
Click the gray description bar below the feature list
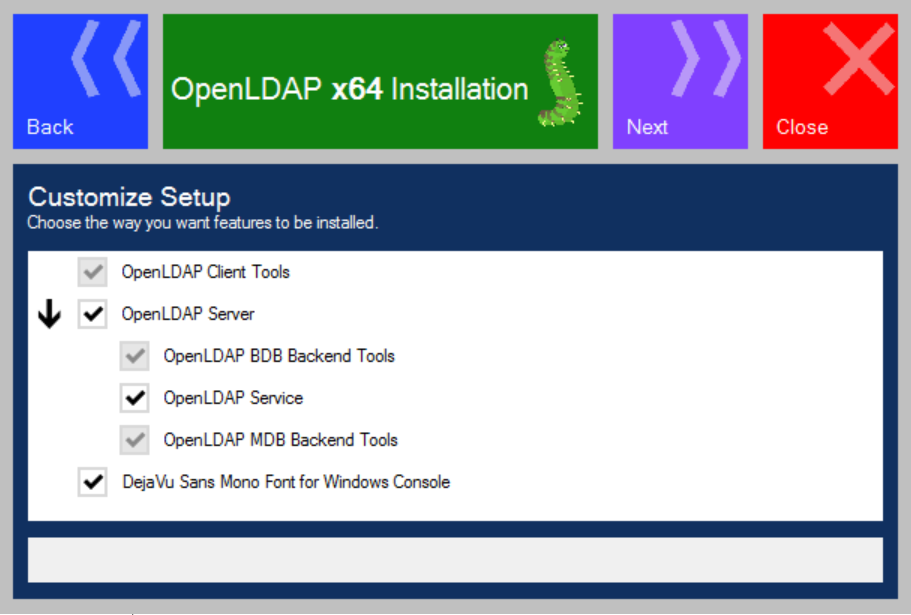tap(455, 559)
